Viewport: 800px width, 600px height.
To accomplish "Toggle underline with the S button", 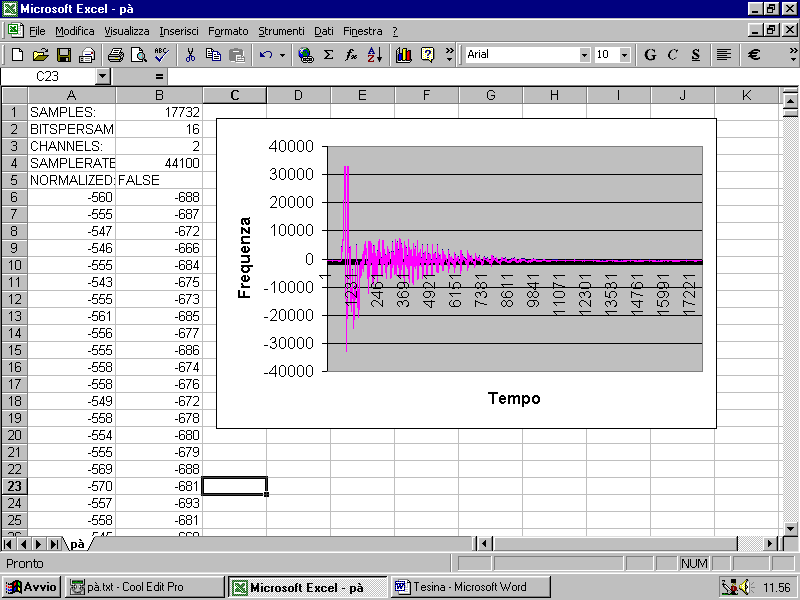I will (x=696, y=55).
